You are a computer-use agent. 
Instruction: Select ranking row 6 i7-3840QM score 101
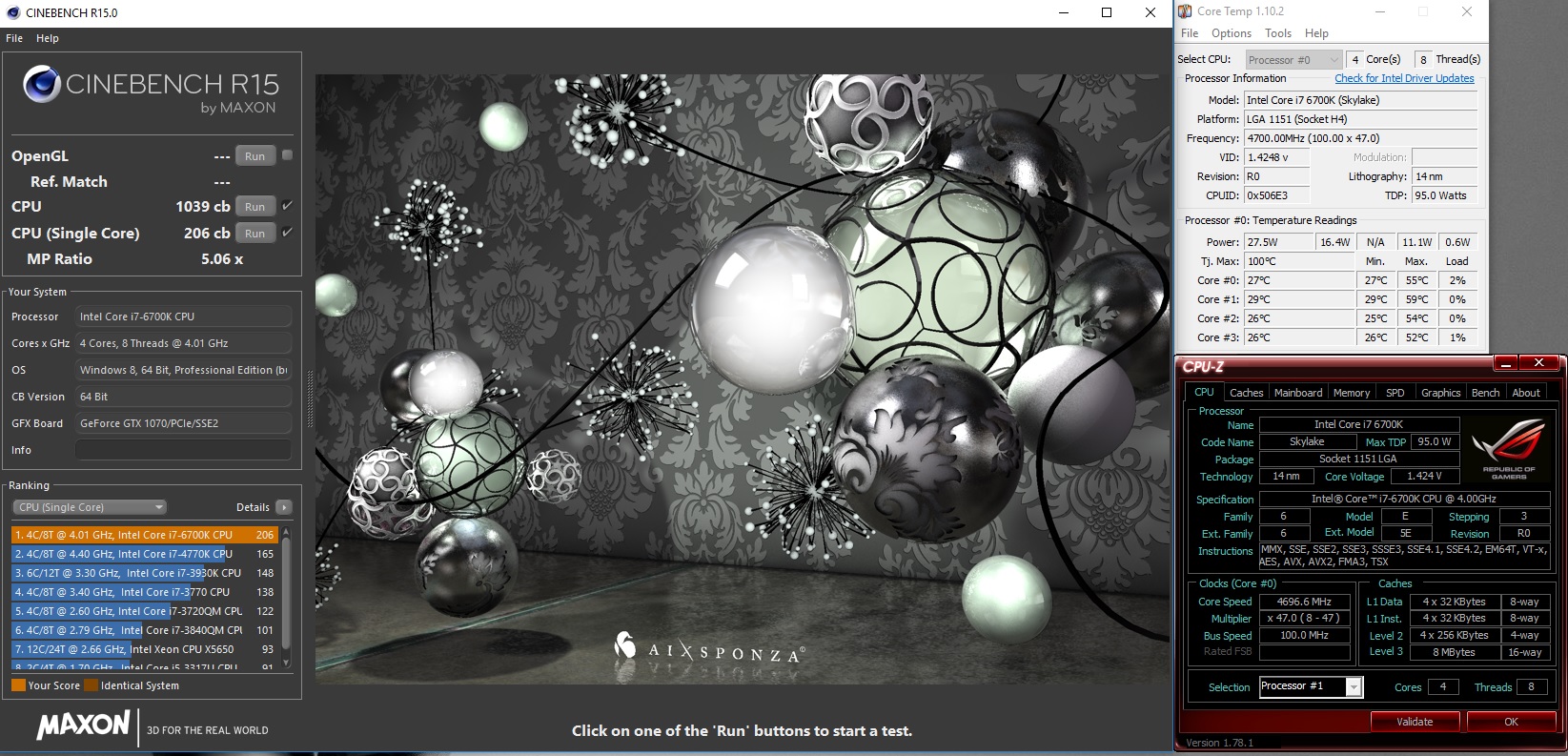point(144,630)
